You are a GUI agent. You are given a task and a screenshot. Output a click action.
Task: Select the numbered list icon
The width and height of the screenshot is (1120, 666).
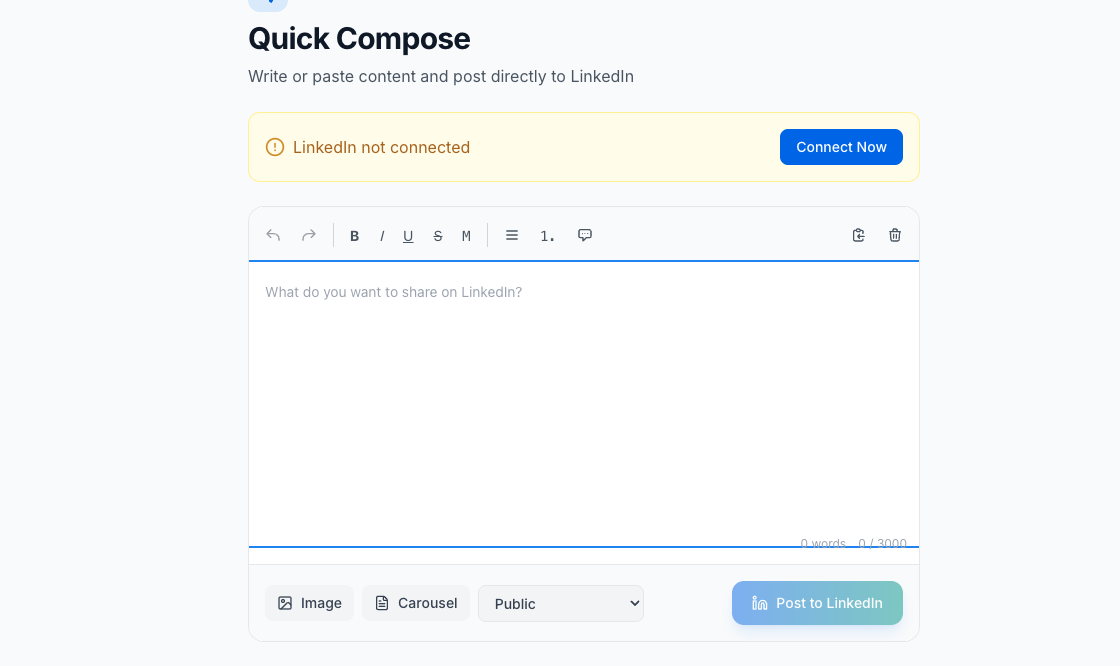point(547,235)
